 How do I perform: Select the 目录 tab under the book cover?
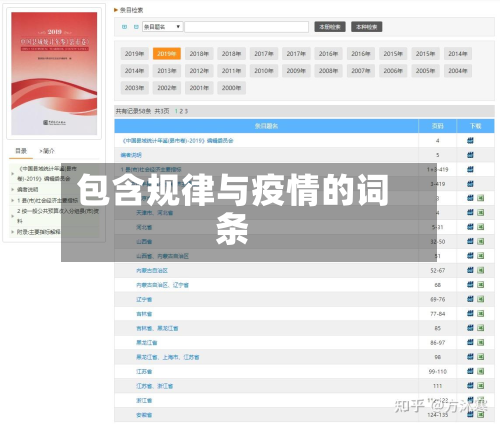click(x=21, y=151)
